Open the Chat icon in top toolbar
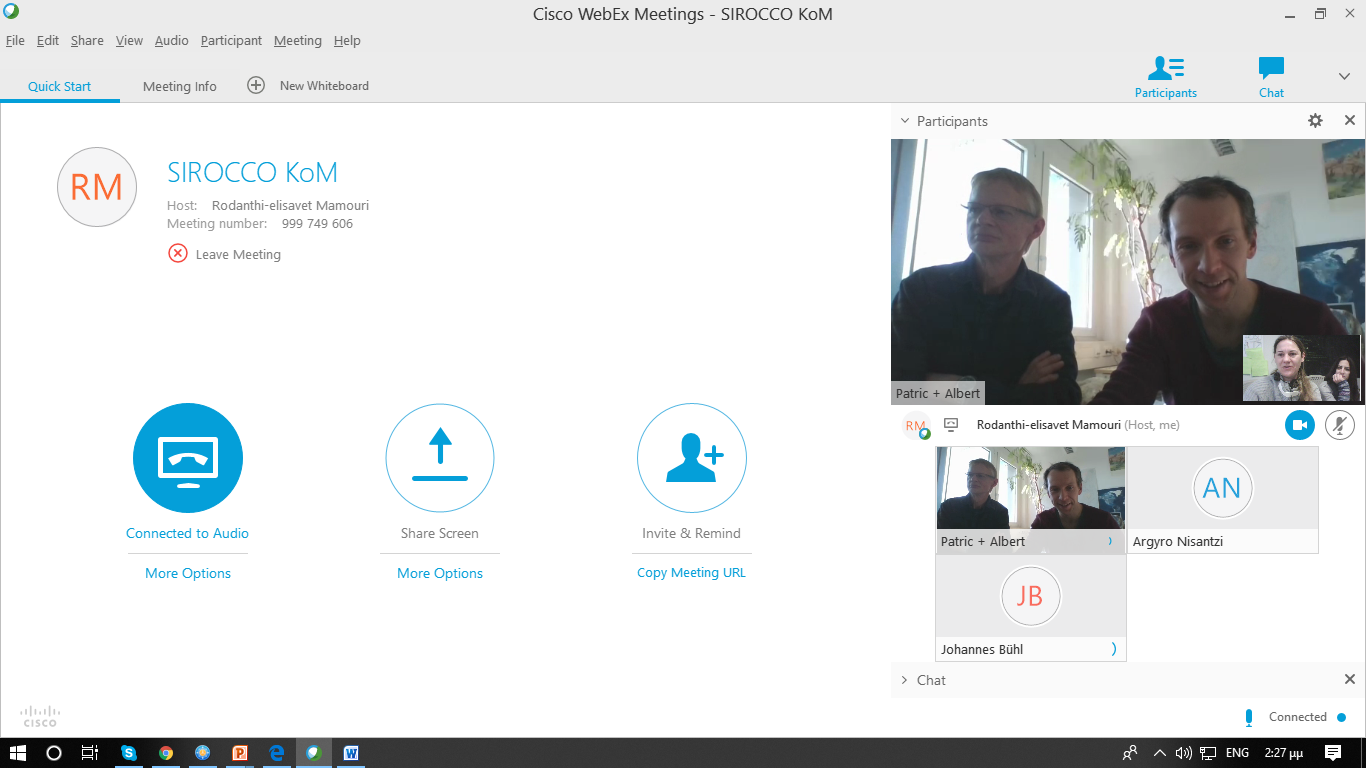Viewport: 1366px width, 768px height. click(x=1271, y=76)
